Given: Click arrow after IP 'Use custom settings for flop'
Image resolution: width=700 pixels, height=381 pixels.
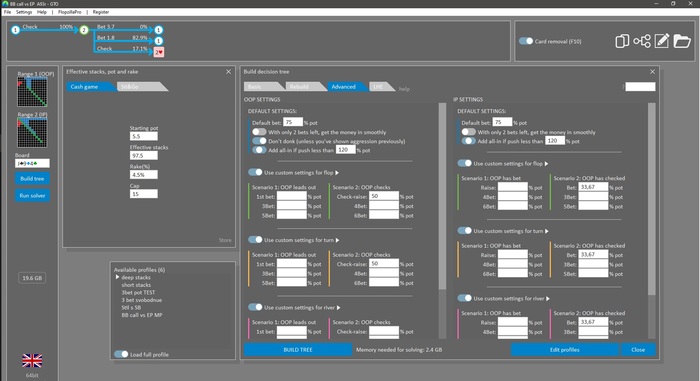Looking at the screenshot, I should click(x=546, y=163).
